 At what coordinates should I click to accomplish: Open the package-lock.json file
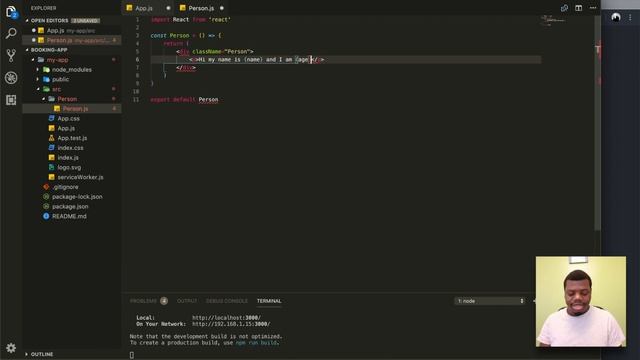pyautogui.click(x=77, y=197)
